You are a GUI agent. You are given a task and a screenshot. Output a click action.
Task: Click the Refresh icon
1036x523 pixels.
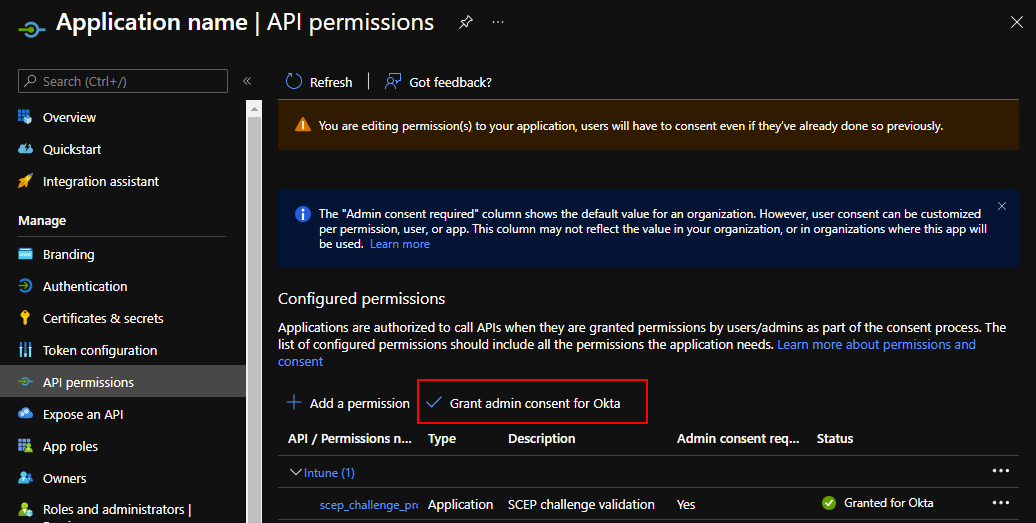(293, 81)
